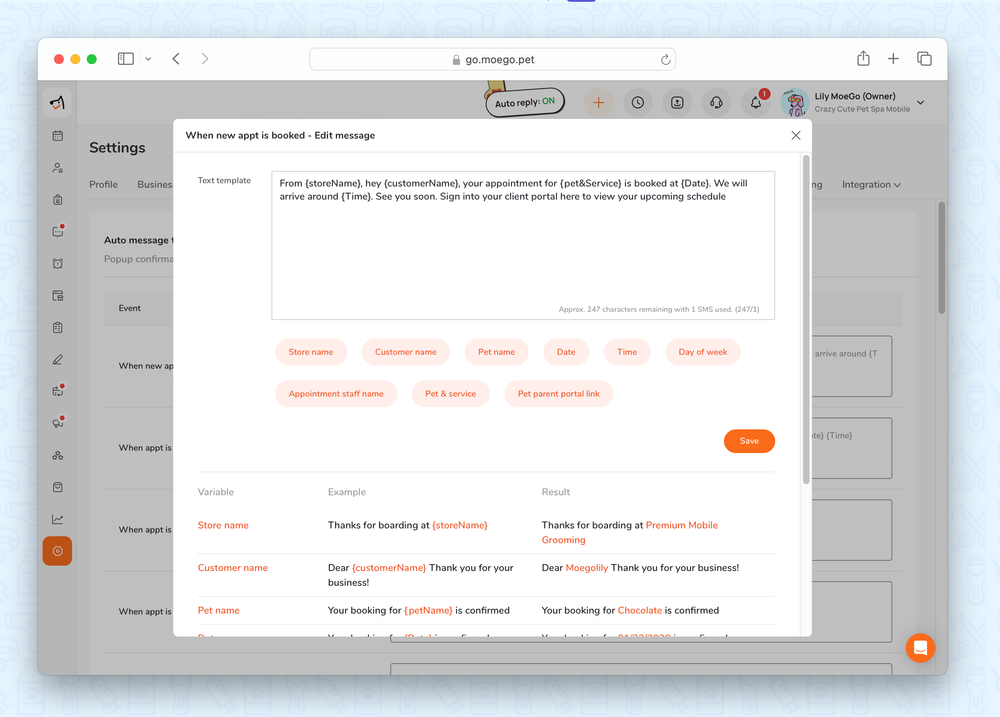Insert the Pet parent portal link variable

pos(561,393)
